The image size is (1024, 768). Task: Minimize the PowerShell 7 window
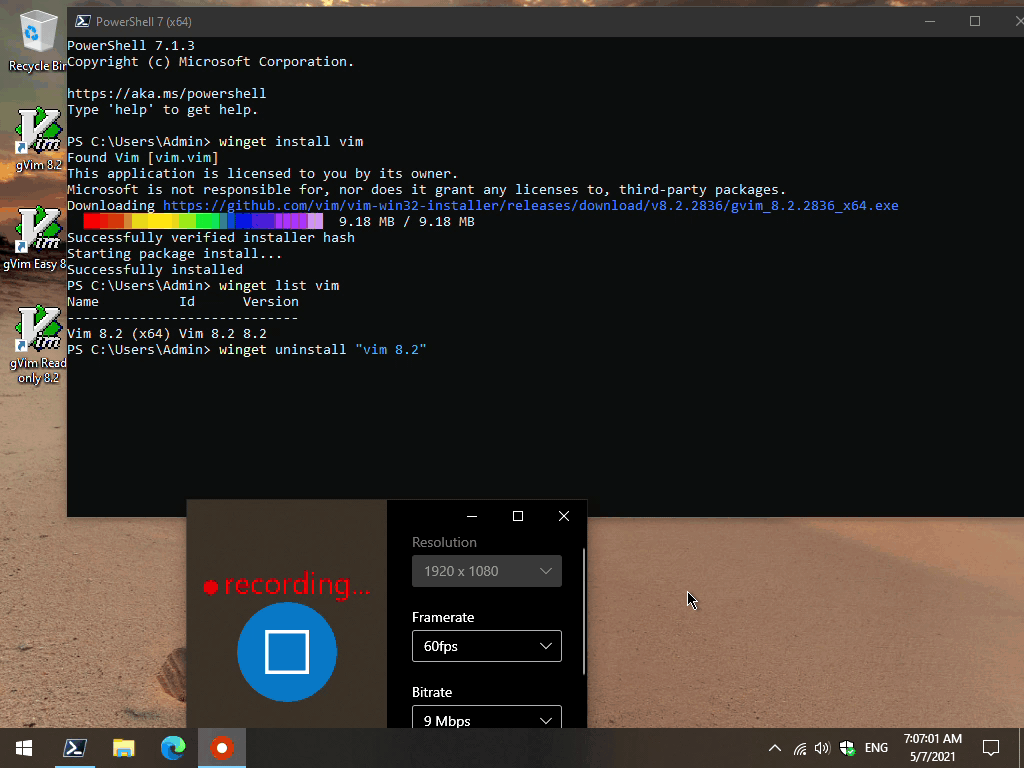[930, 22]
